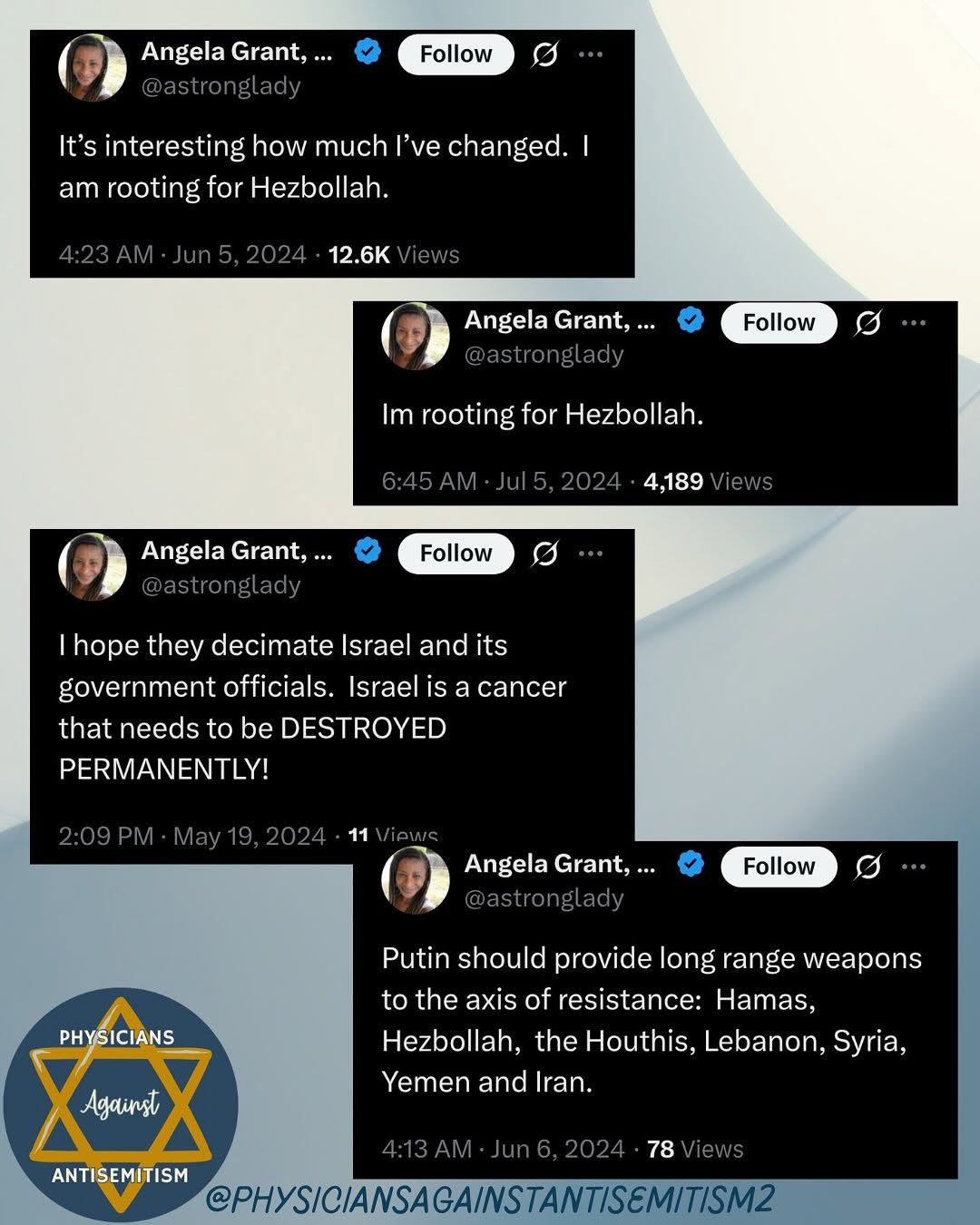The height and width of the screenshot is (1225, 980).
Task: Click @astronglady handle on July 5 tweet
Action: [x=544, y=355]
